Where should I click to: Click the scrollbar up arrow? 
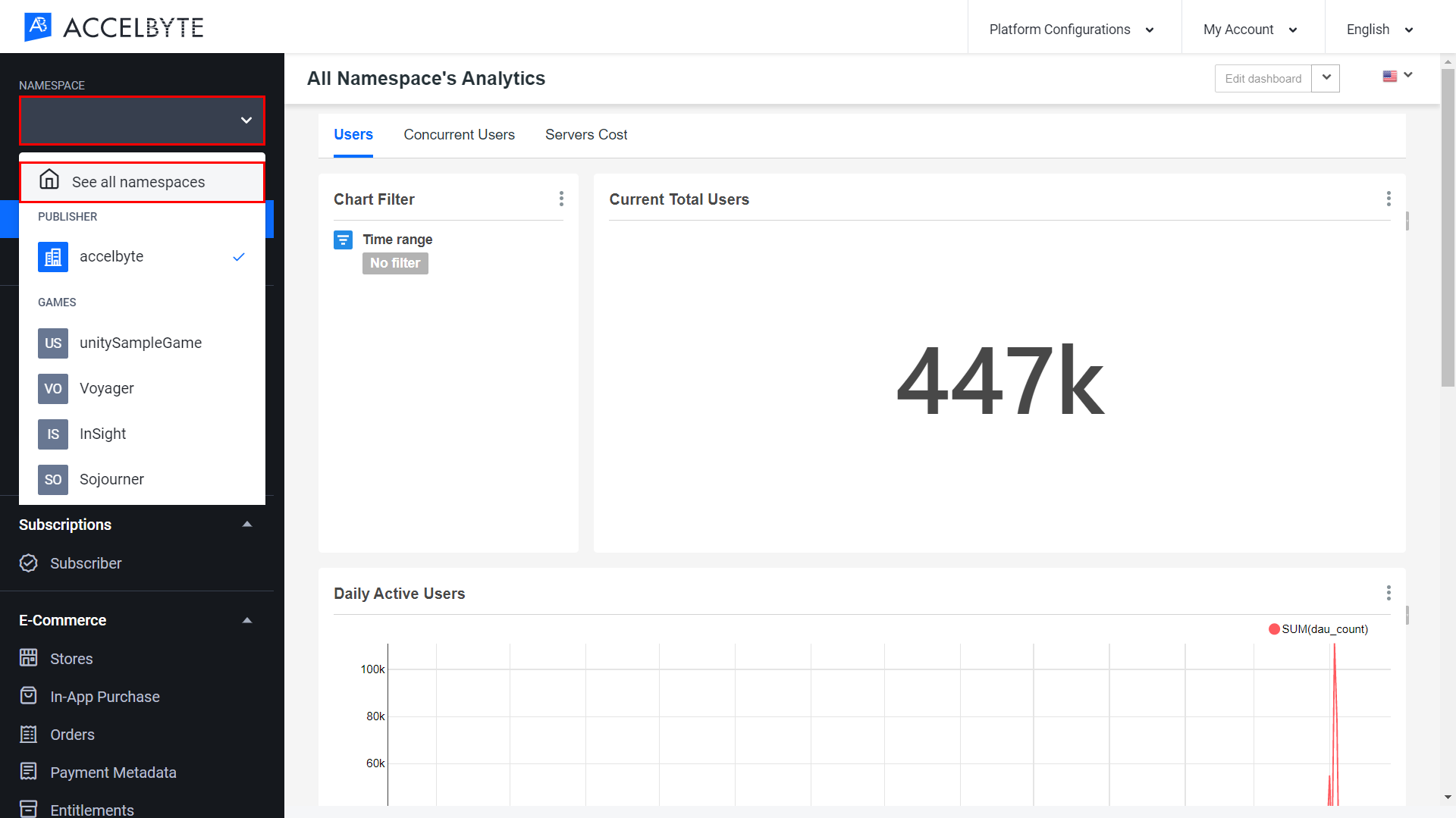(1448, 61)
